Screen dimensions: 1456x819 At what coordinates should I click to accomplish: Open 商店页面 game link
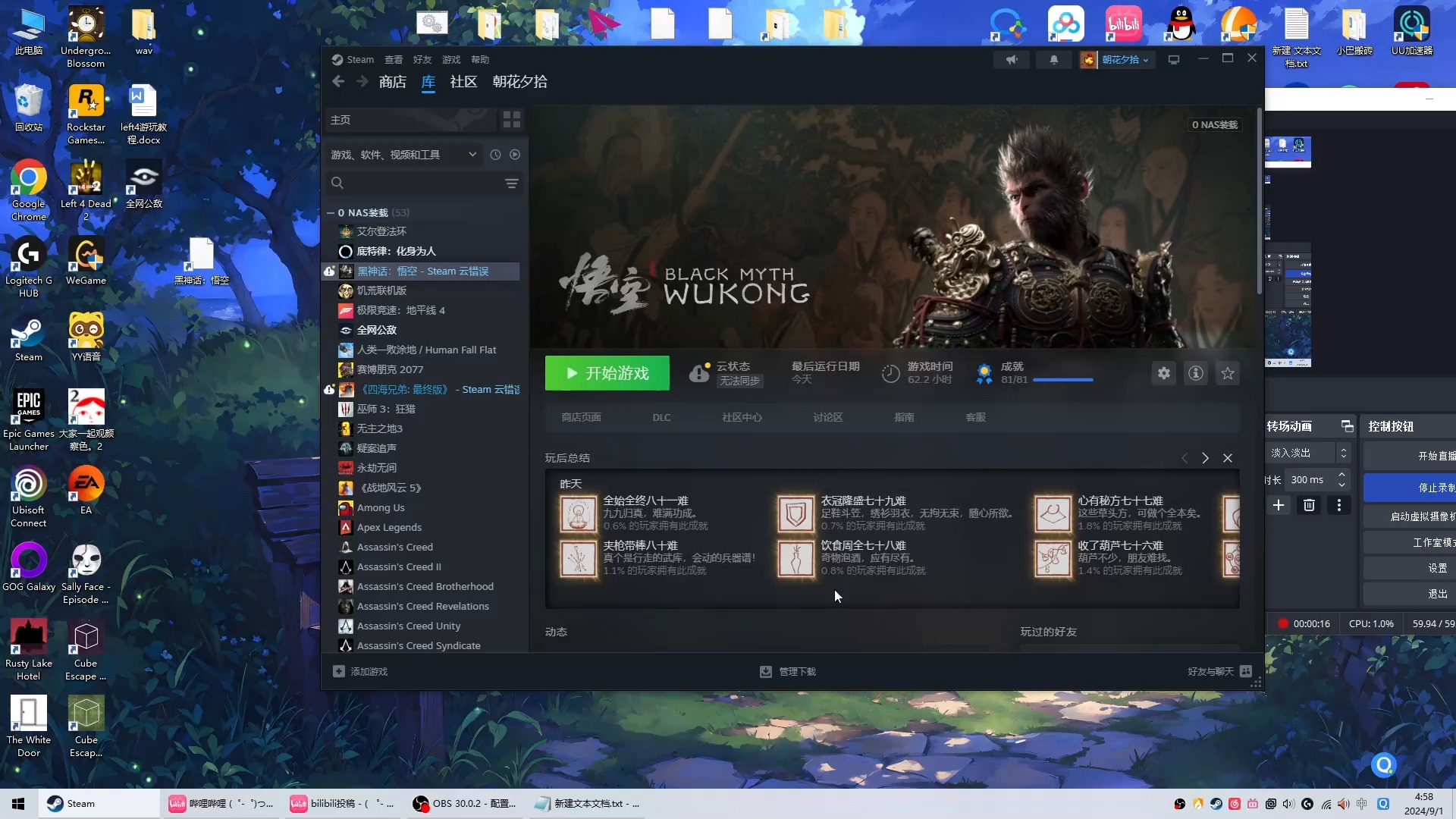point(581,418)
